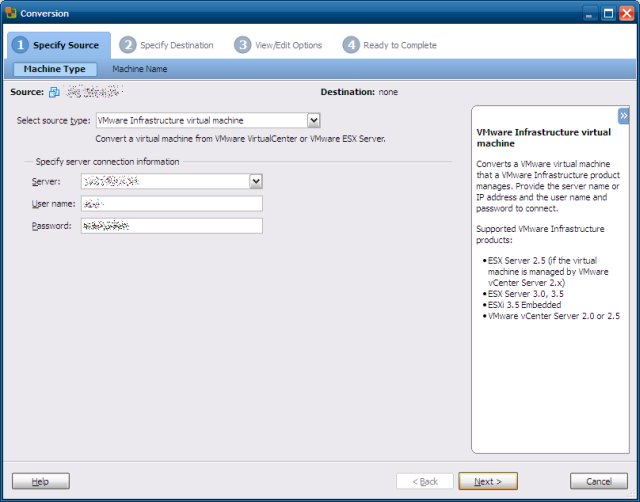This screenshot has height=502, width=640.
Task: Select the Machine Type sub-tab
Action: tap(55, 69)
